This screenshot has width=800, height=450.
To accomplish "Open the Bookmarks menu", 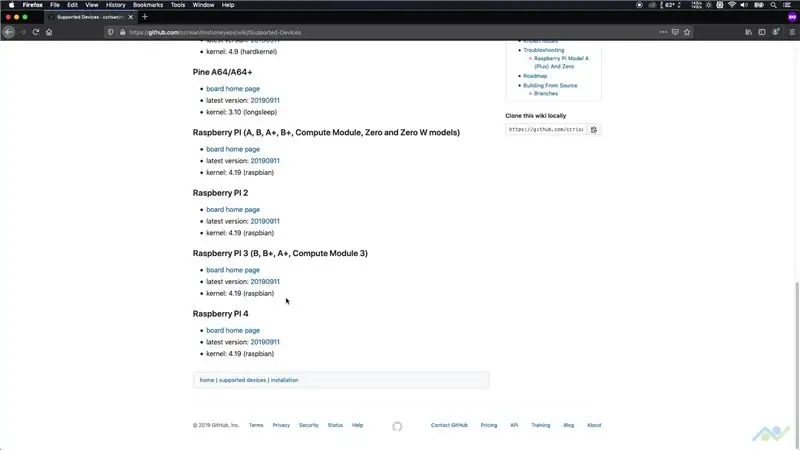I will click(148, 5).
